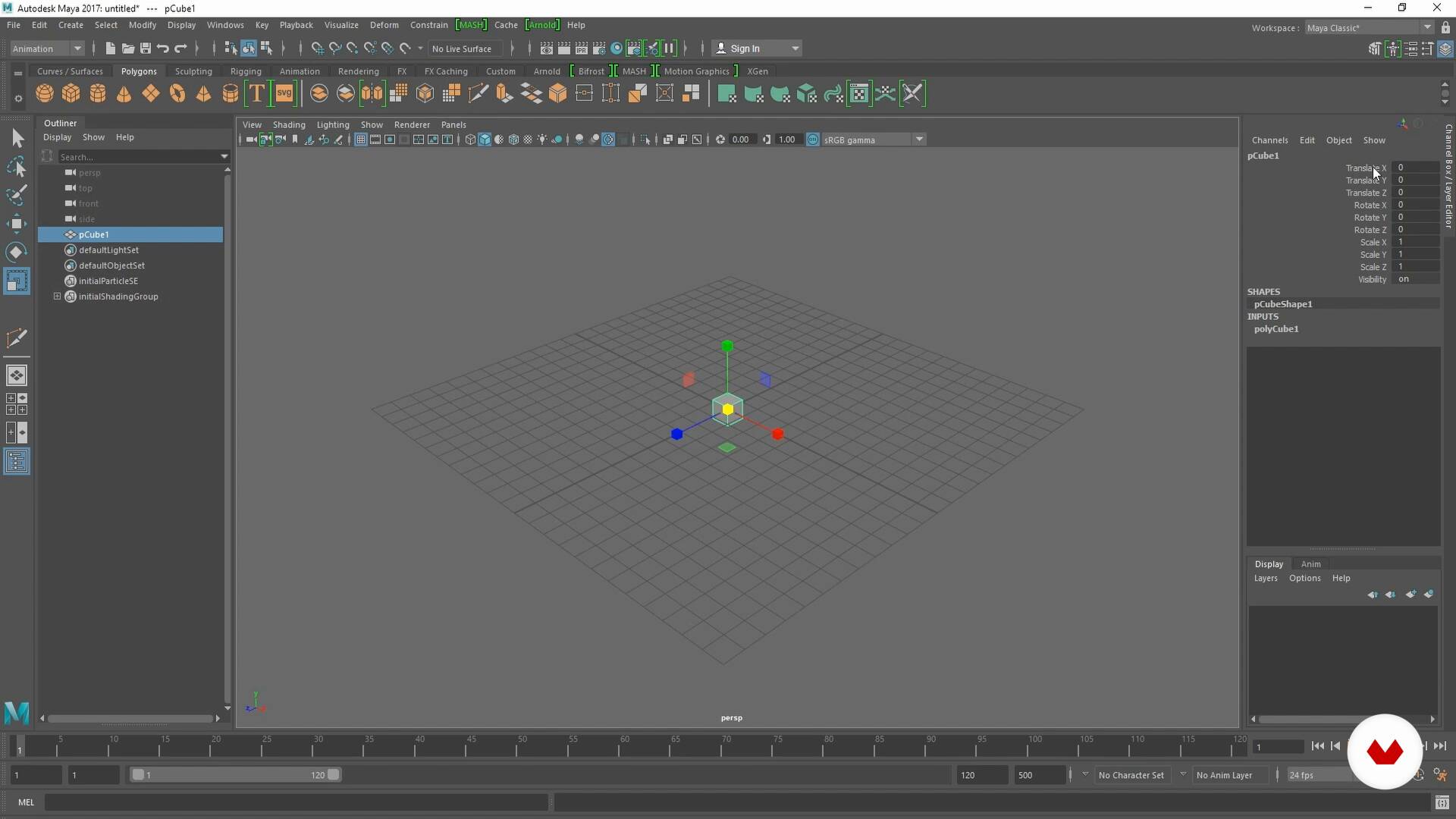Click the New Scene icon
1456x819 pixels.
(111, 49)
